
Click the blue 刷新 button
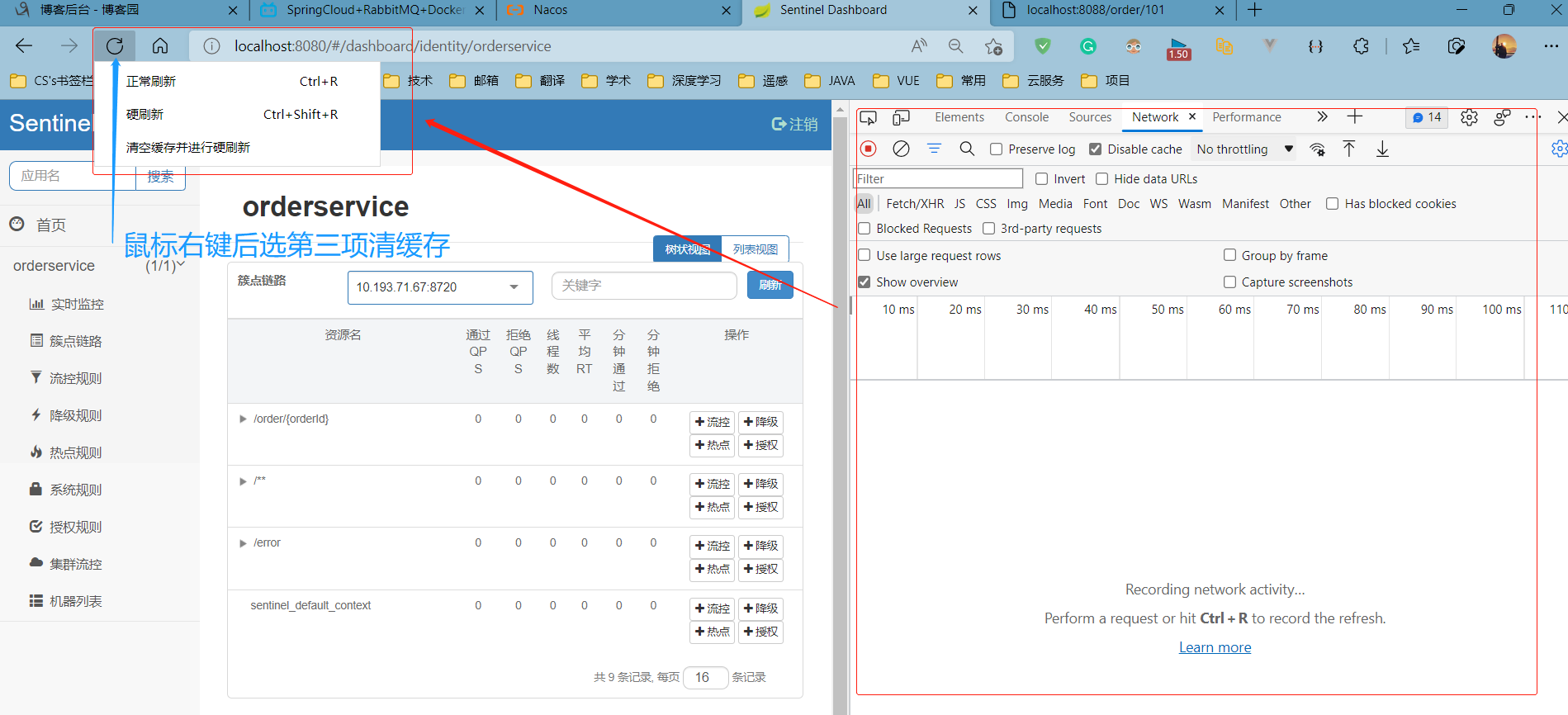(770, 285)
